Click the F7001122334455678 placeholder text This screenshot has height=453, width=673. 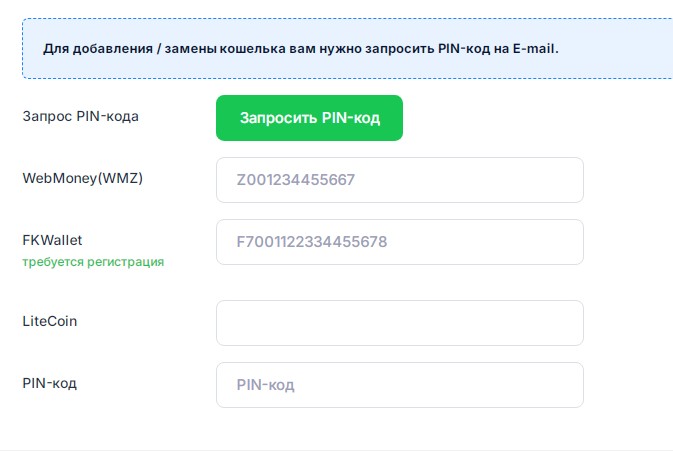(x=311, y=242)
